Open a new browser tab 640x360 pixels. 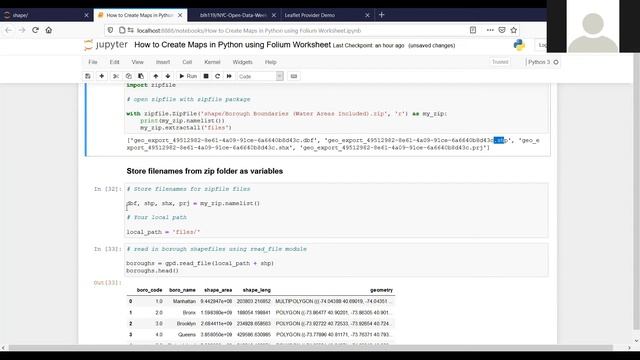pos(382,15)
